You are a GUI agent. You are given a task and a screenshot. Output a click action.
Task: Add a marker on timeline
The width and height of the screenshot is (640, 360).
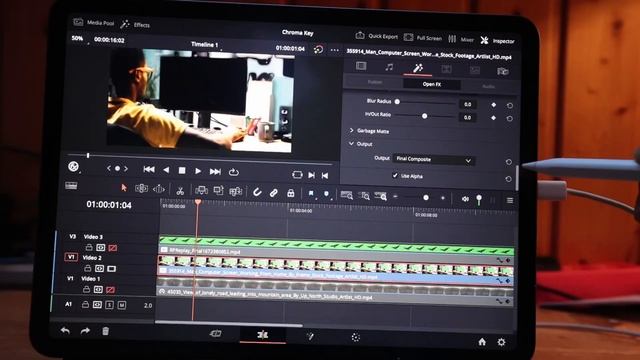[x=327, y=194]
